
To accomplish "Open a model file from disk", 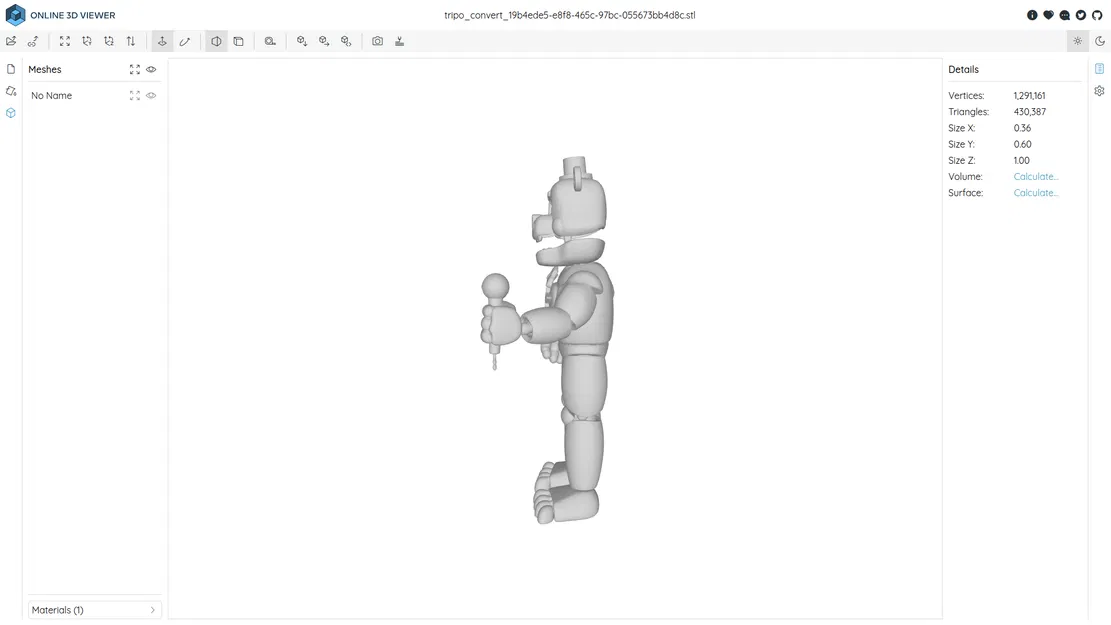I will coord(10,41).
